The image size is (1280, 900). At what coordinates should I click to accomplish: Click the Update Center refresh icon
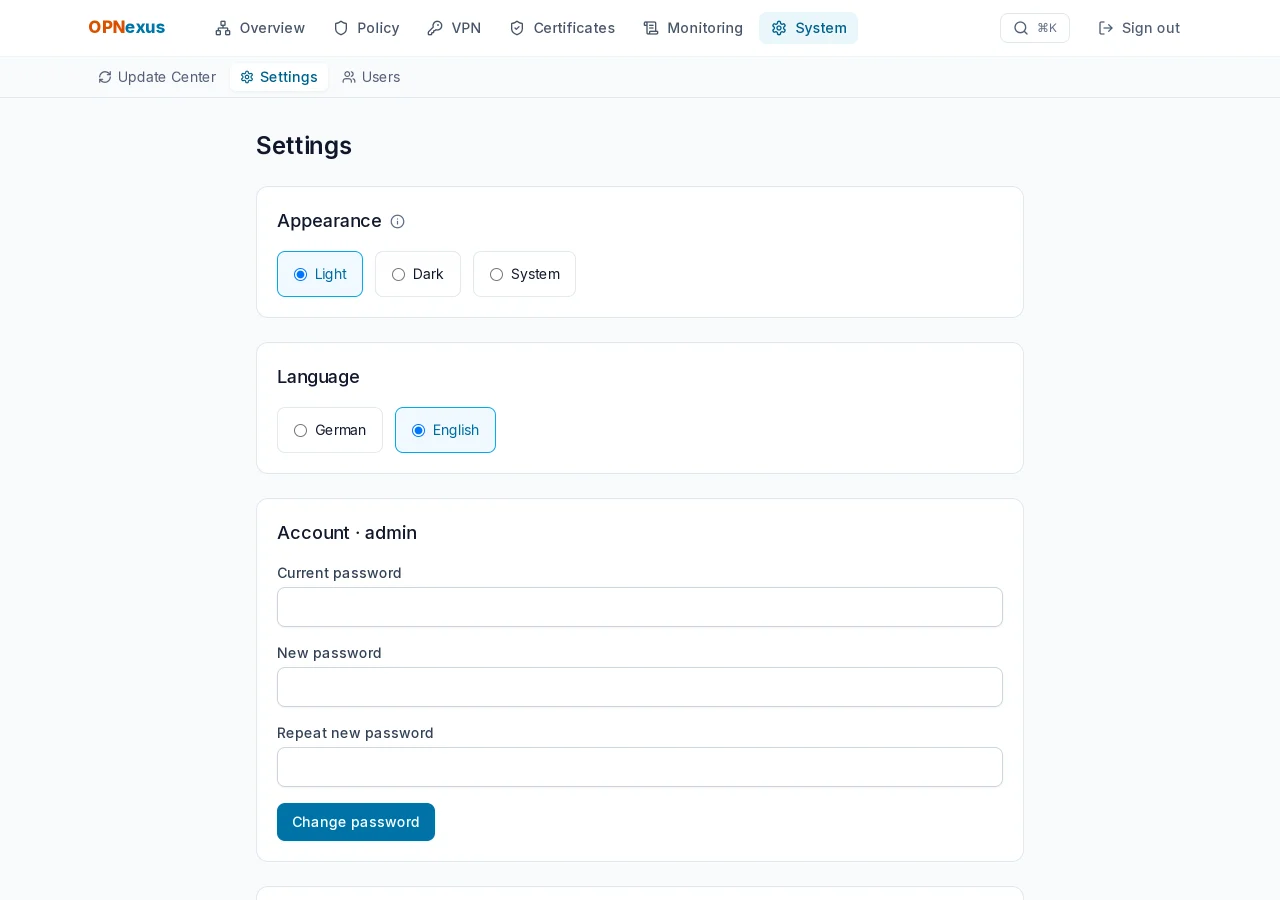105,77
